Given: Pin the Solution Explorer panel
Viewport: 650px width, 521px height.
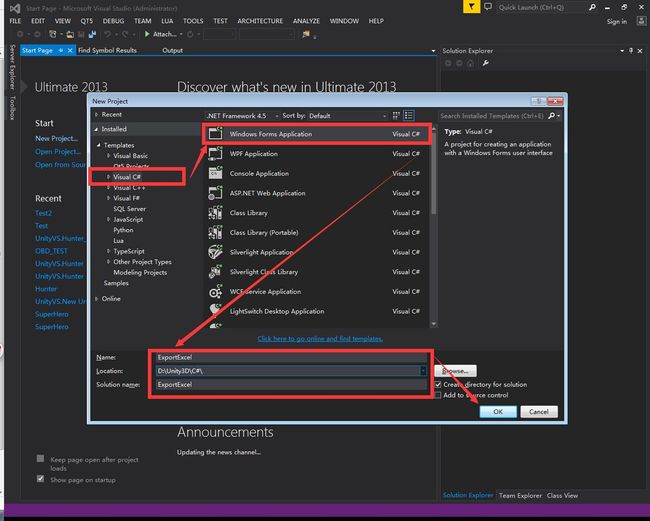Looking at the screenshot, I should tap(631, 51).
